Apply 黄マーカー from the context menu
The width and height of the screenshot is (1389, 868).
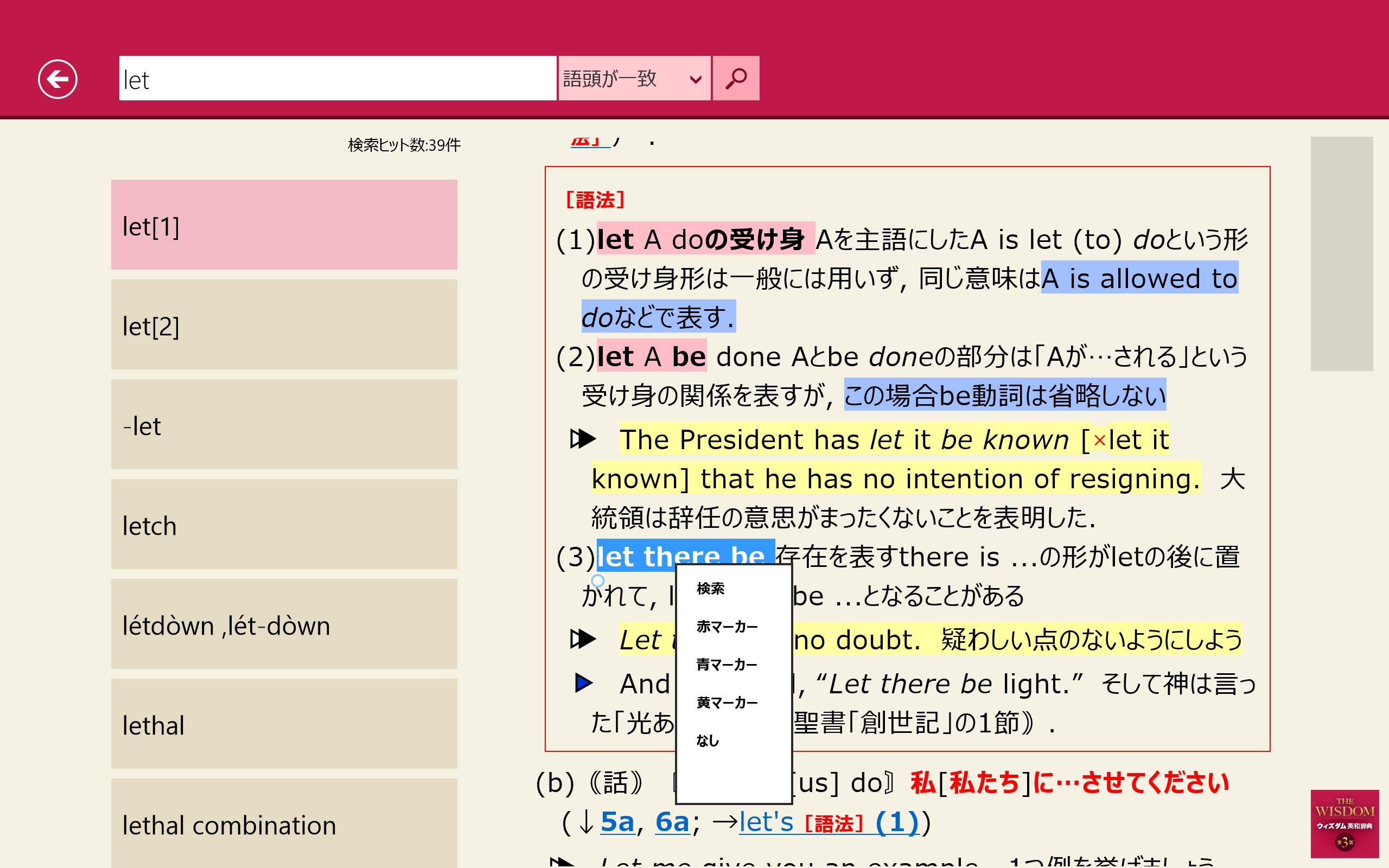click(727, 703)
